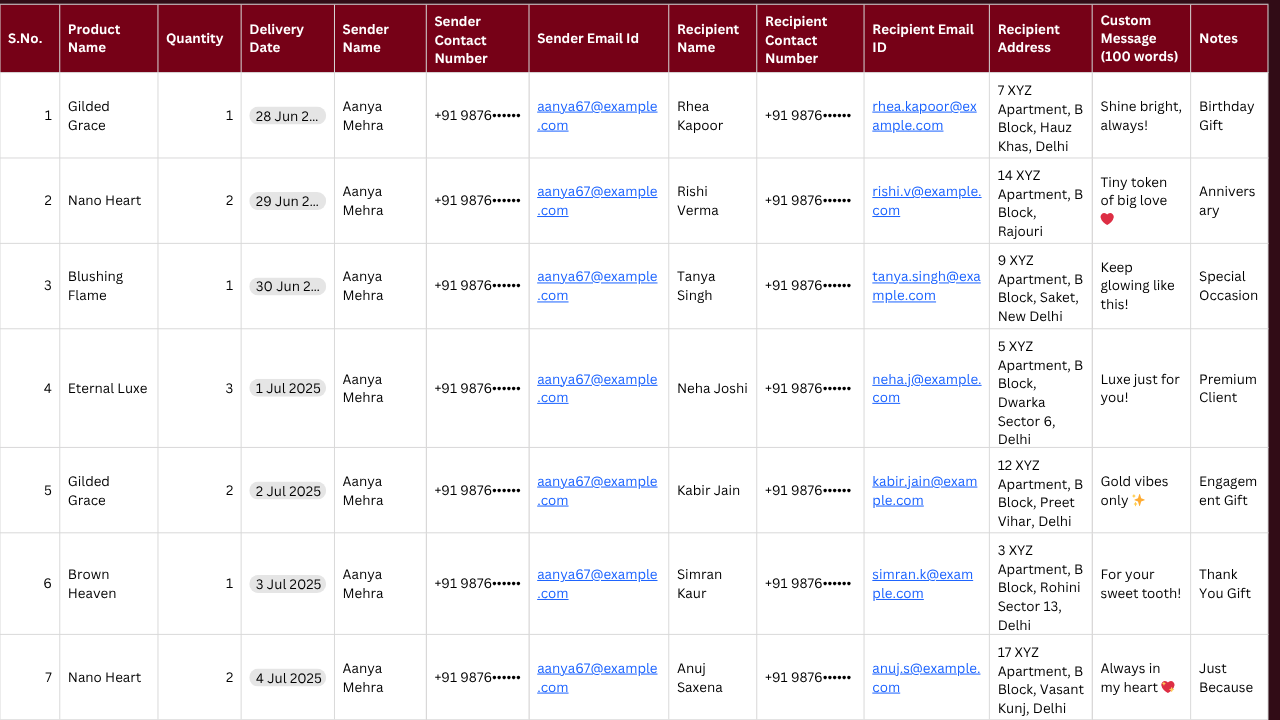Screen dimensions: 1280x720
Task: Click the S.No. column header
Action: (30, 38)
